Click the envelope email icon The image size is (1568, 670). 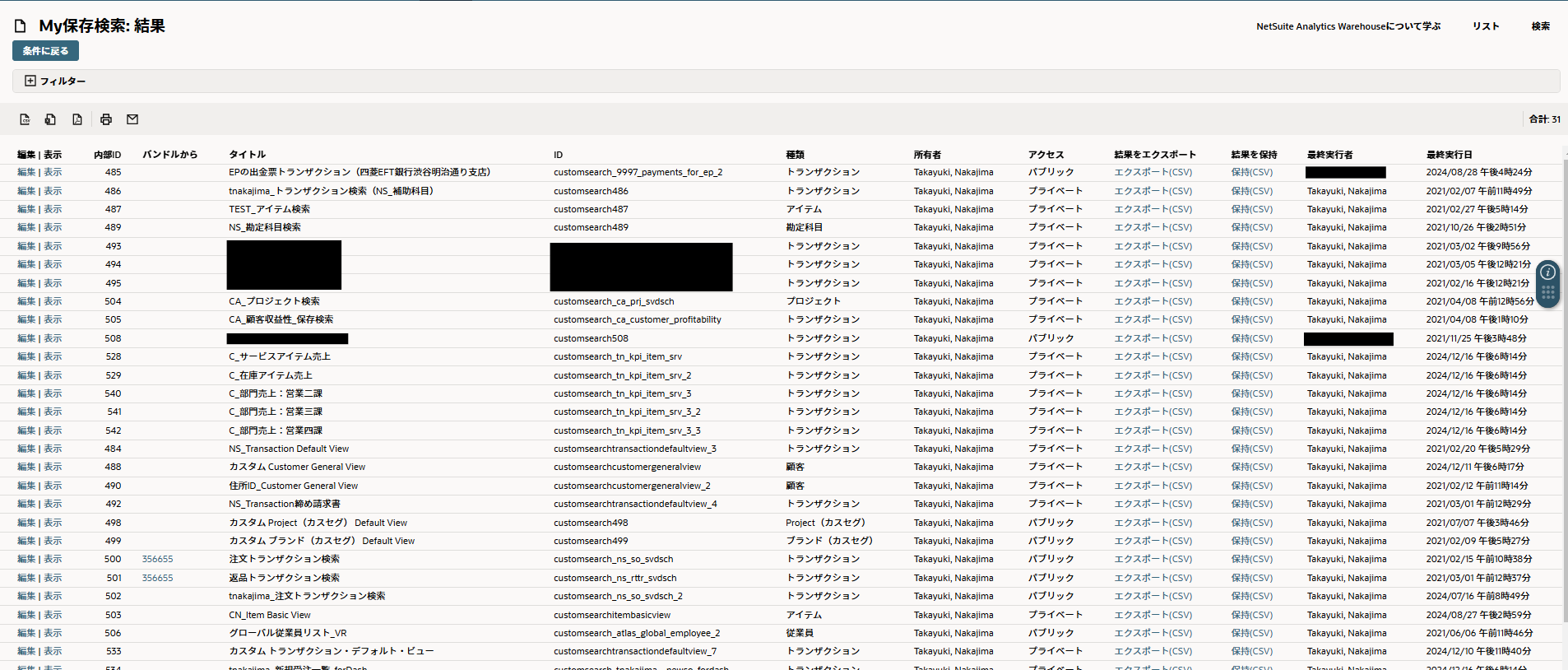click(132, 119)
